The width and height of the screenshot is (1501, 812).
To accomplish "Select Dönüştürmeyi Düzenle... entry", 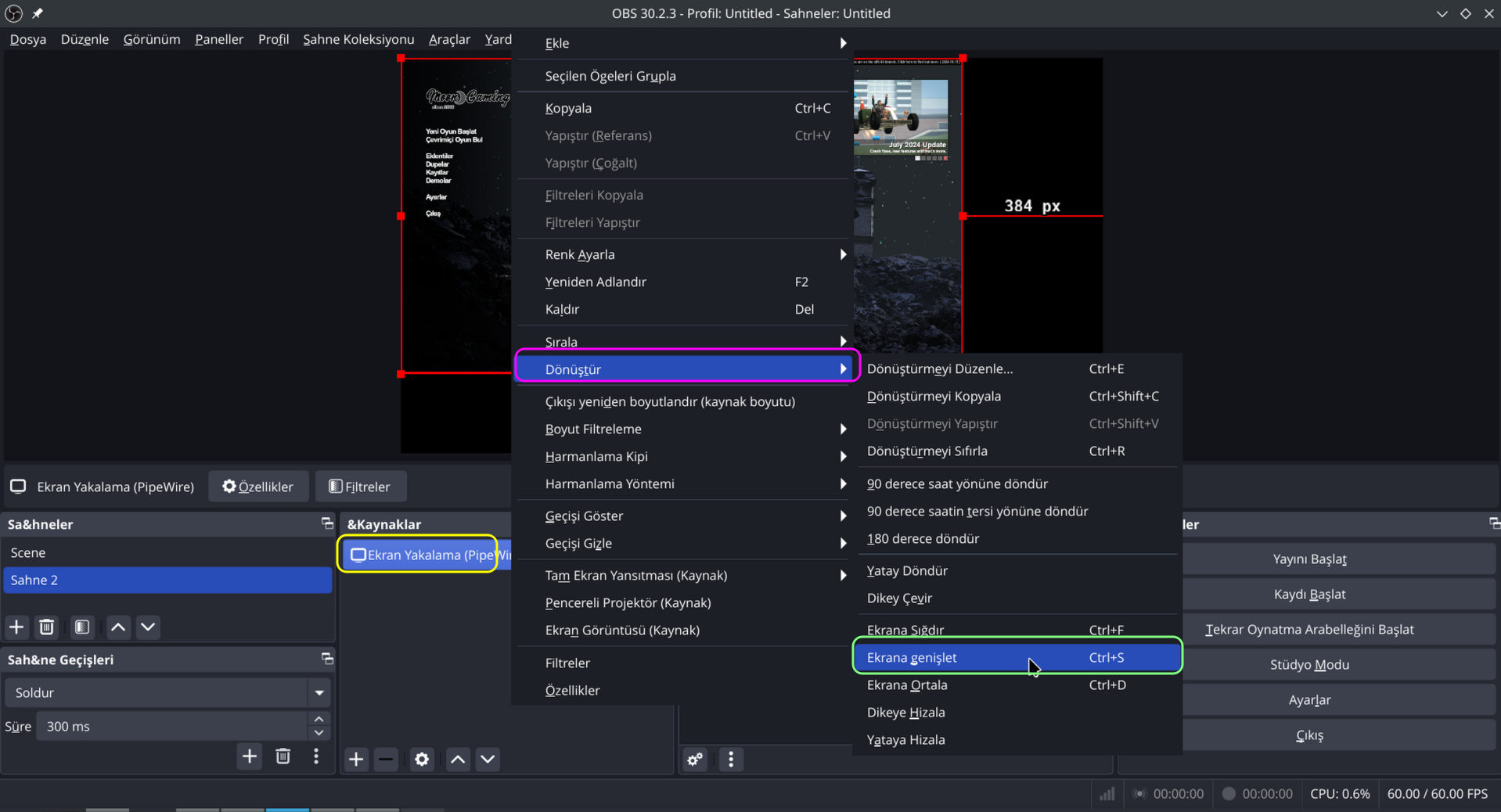I will (x=1017, y=368).
